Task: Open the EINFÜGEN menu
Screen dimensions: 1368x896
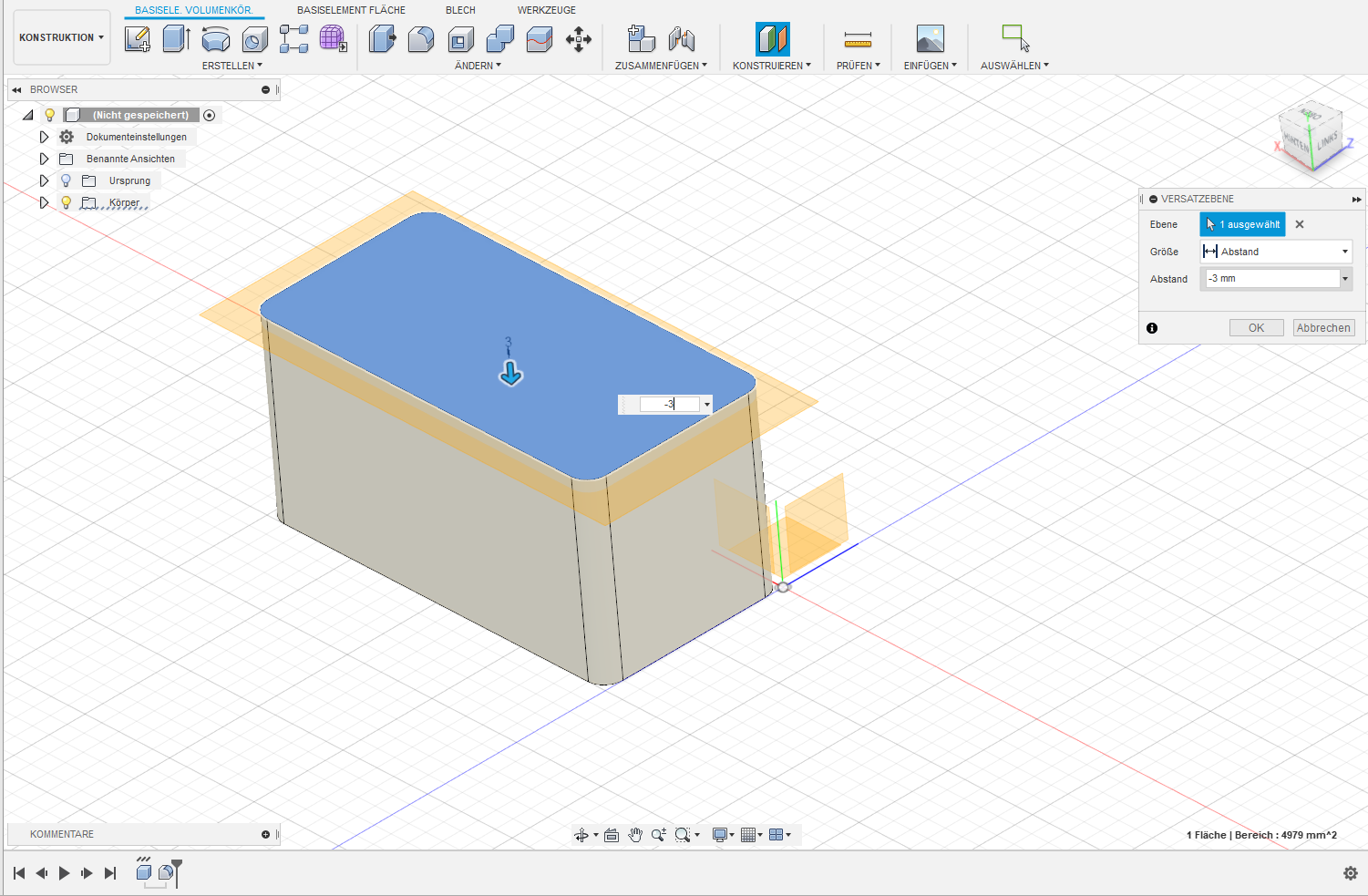Action: (x=931, y=66)
